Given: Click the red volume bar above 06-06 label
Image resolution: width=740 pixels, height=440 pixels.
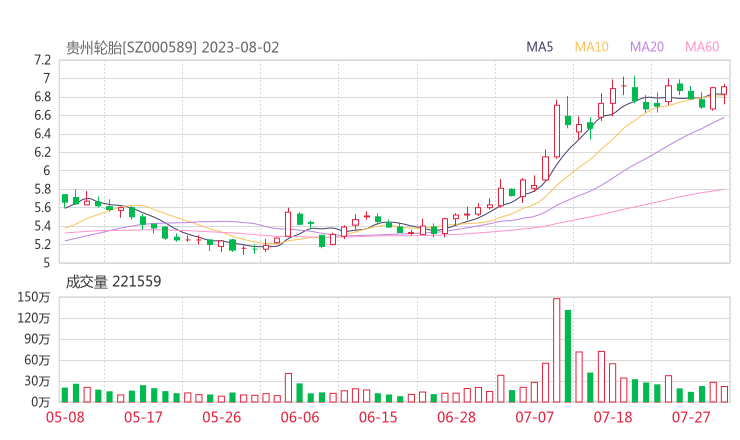Looking at the screenshot, I should pyautogui.click(x=288, y=388).
